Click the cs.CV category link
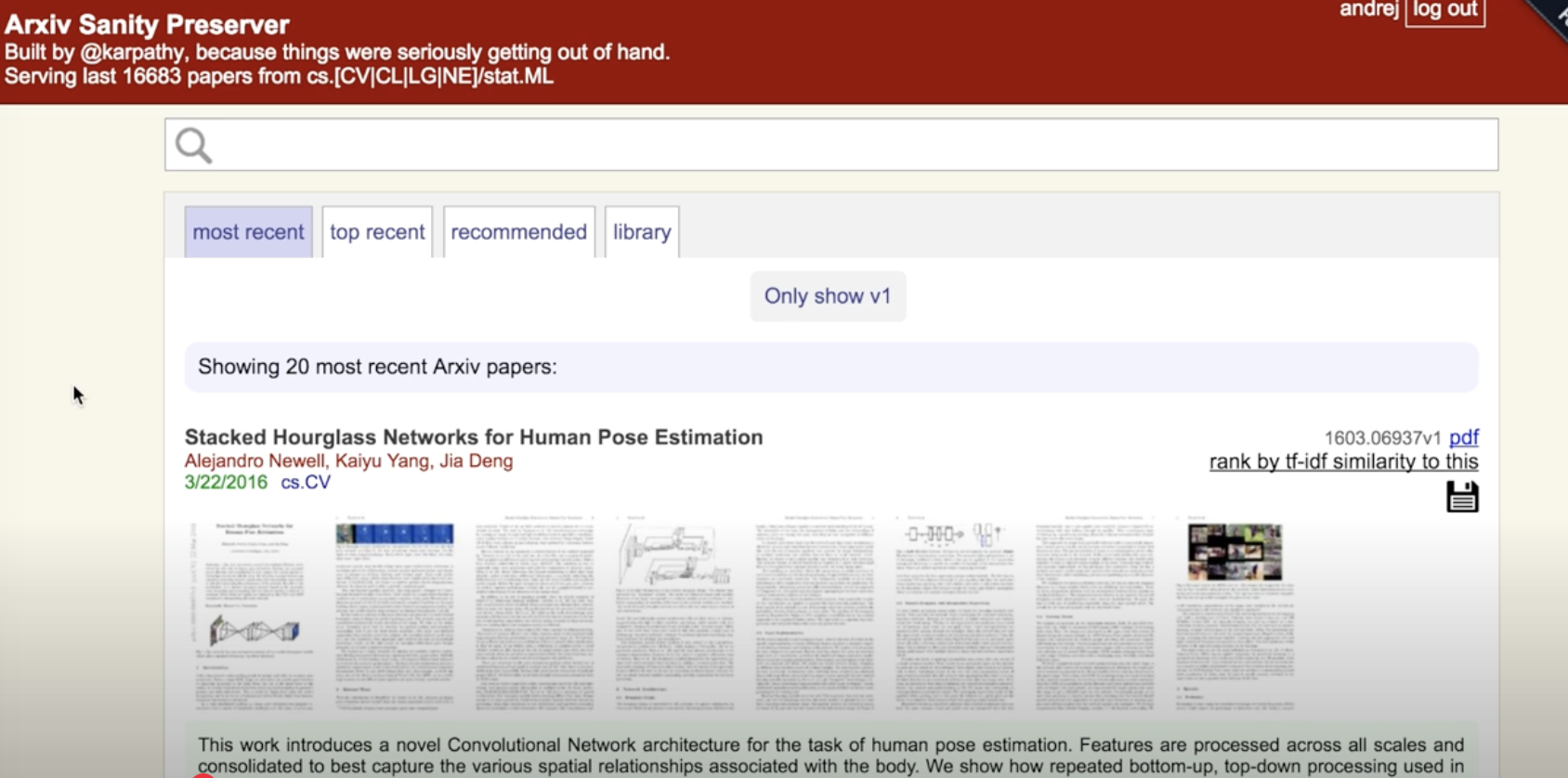The image size is (1568, 778). pyautogui.click(x=306, y=482)
